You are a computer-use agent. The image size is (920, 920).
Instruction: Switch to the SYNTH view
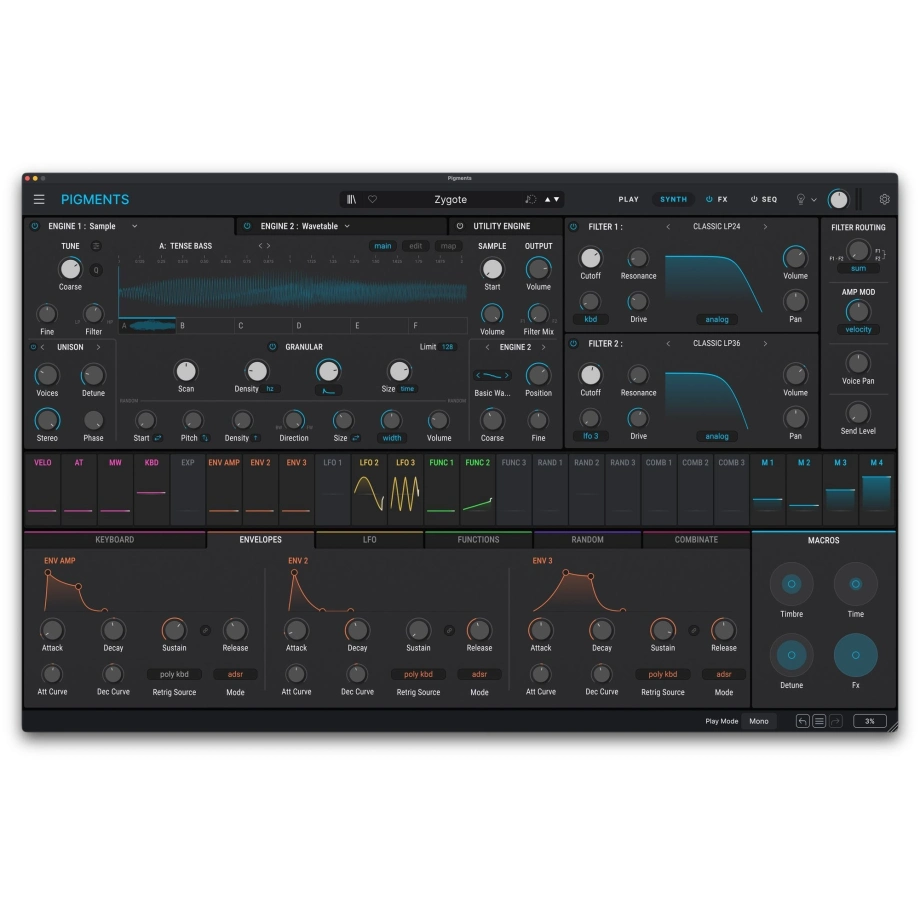(x=674, y=199)
